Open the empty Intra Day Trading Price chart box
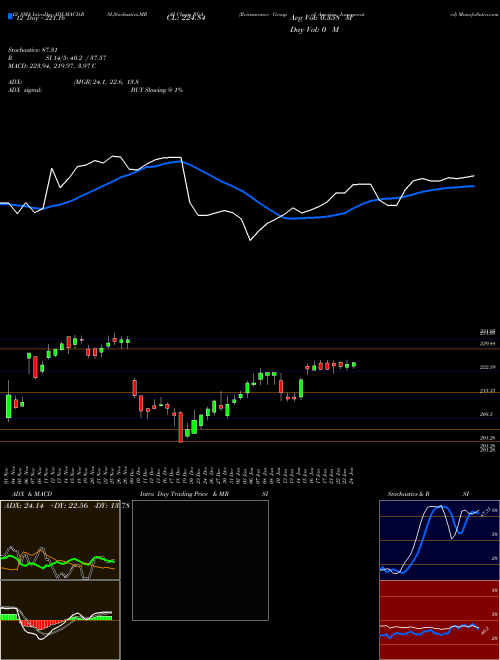 point(200,560)
